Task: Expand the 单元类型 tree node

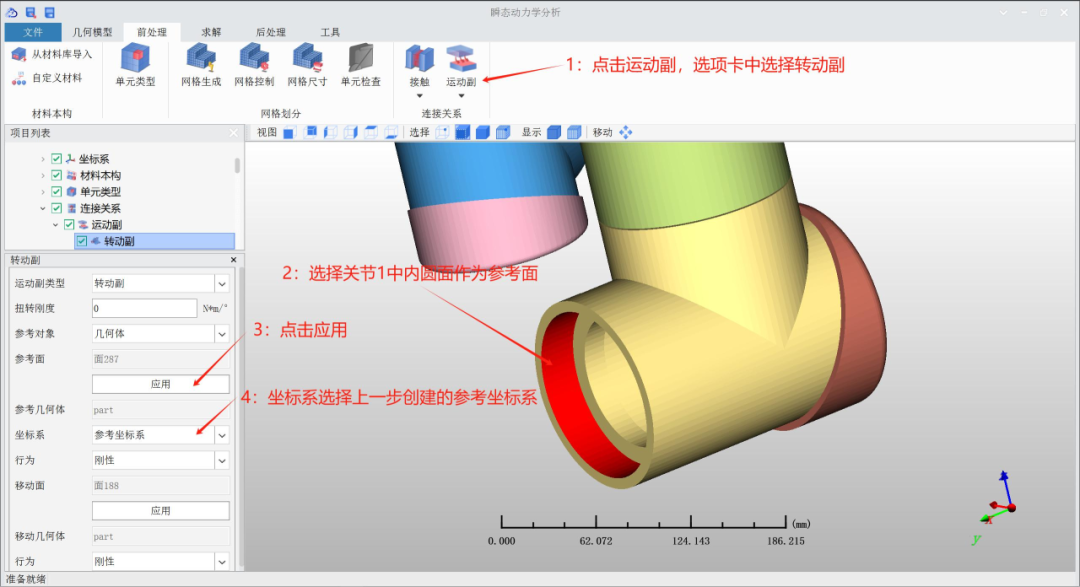Action: 43,192
